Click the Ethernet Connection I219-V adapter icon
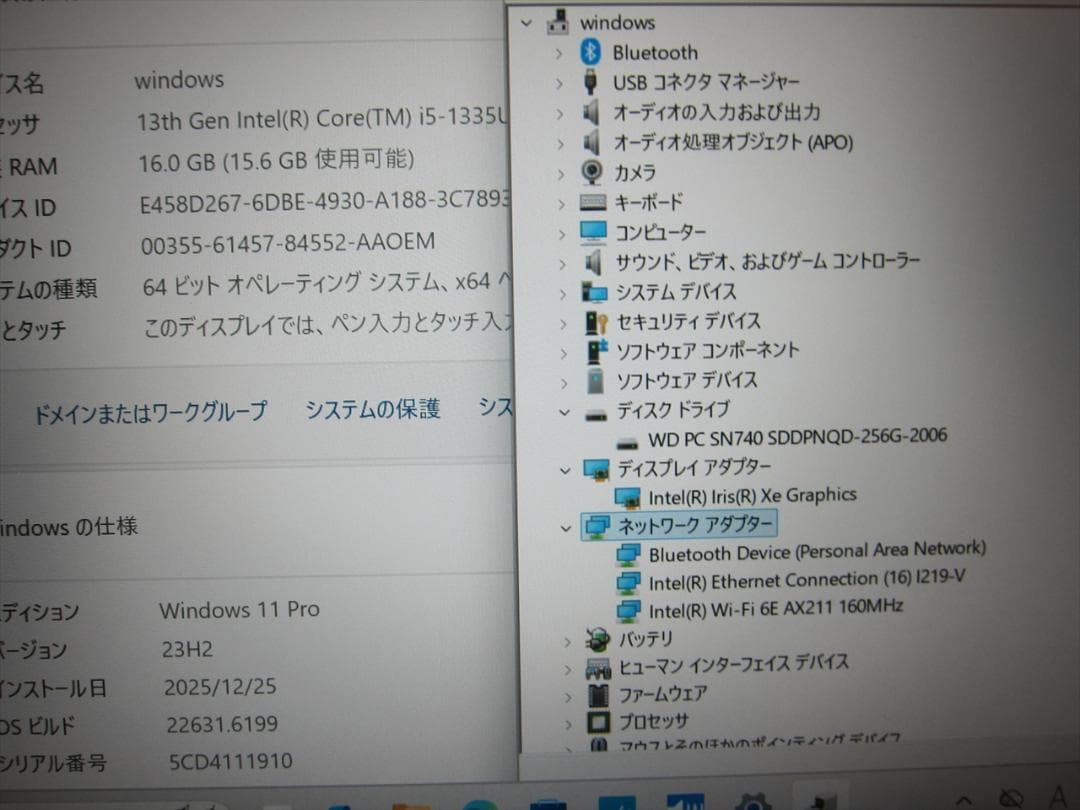The width and height of the screenshot is (1080, 810). tap(628, 583)
